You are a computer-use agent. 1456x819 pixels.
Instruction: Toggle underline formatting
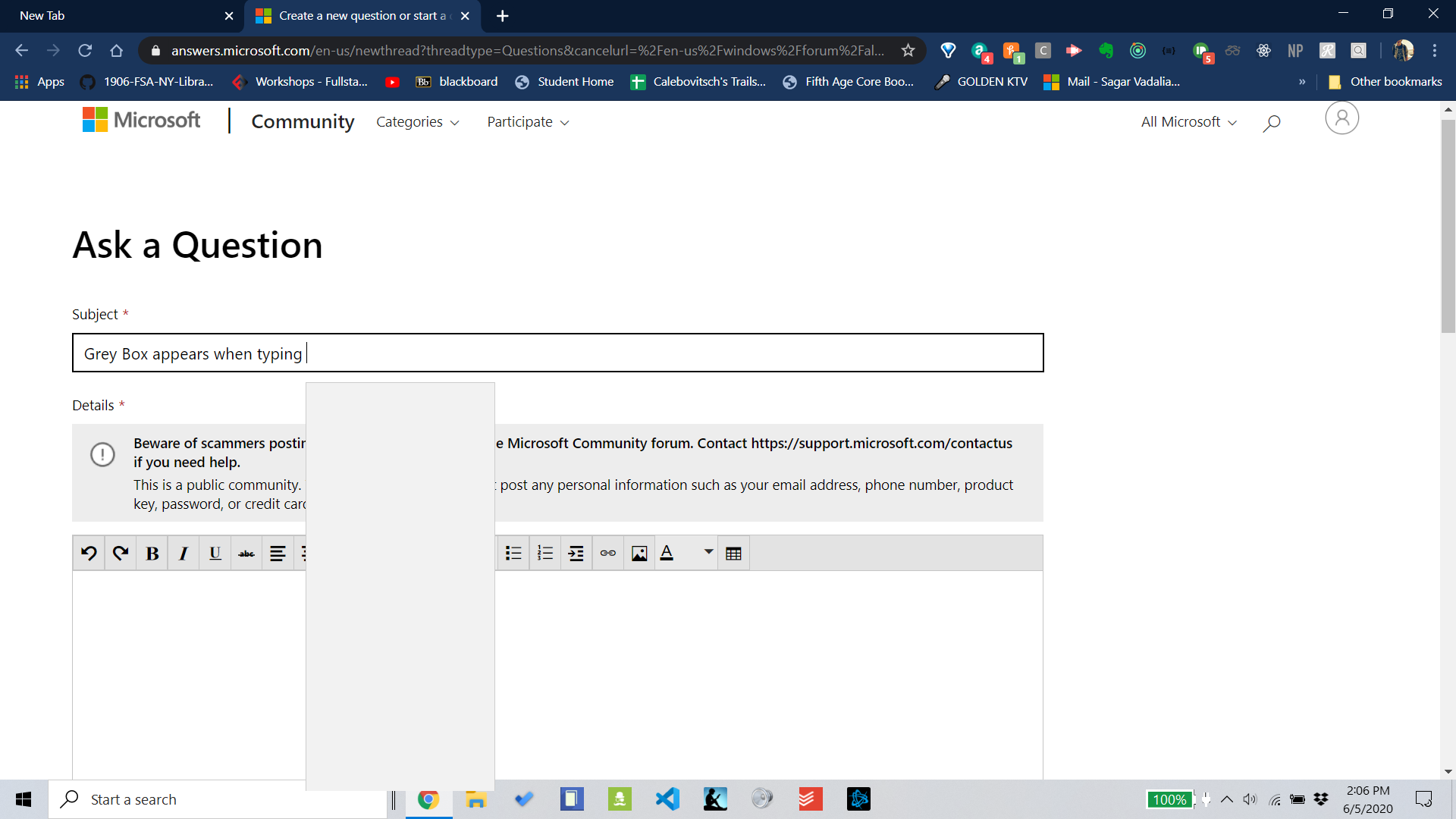pyautogui.click(x=215, y=554)
